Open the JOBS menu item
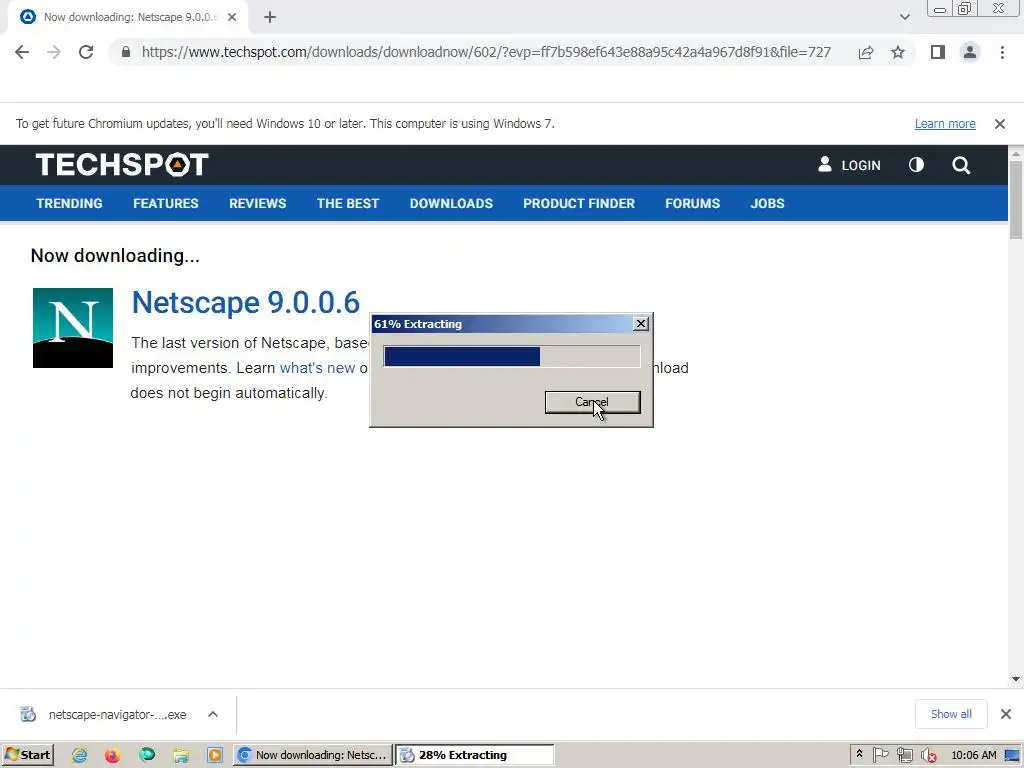Image resolution: width=1024 pixels, height=768 pixels. pos(767,204)
